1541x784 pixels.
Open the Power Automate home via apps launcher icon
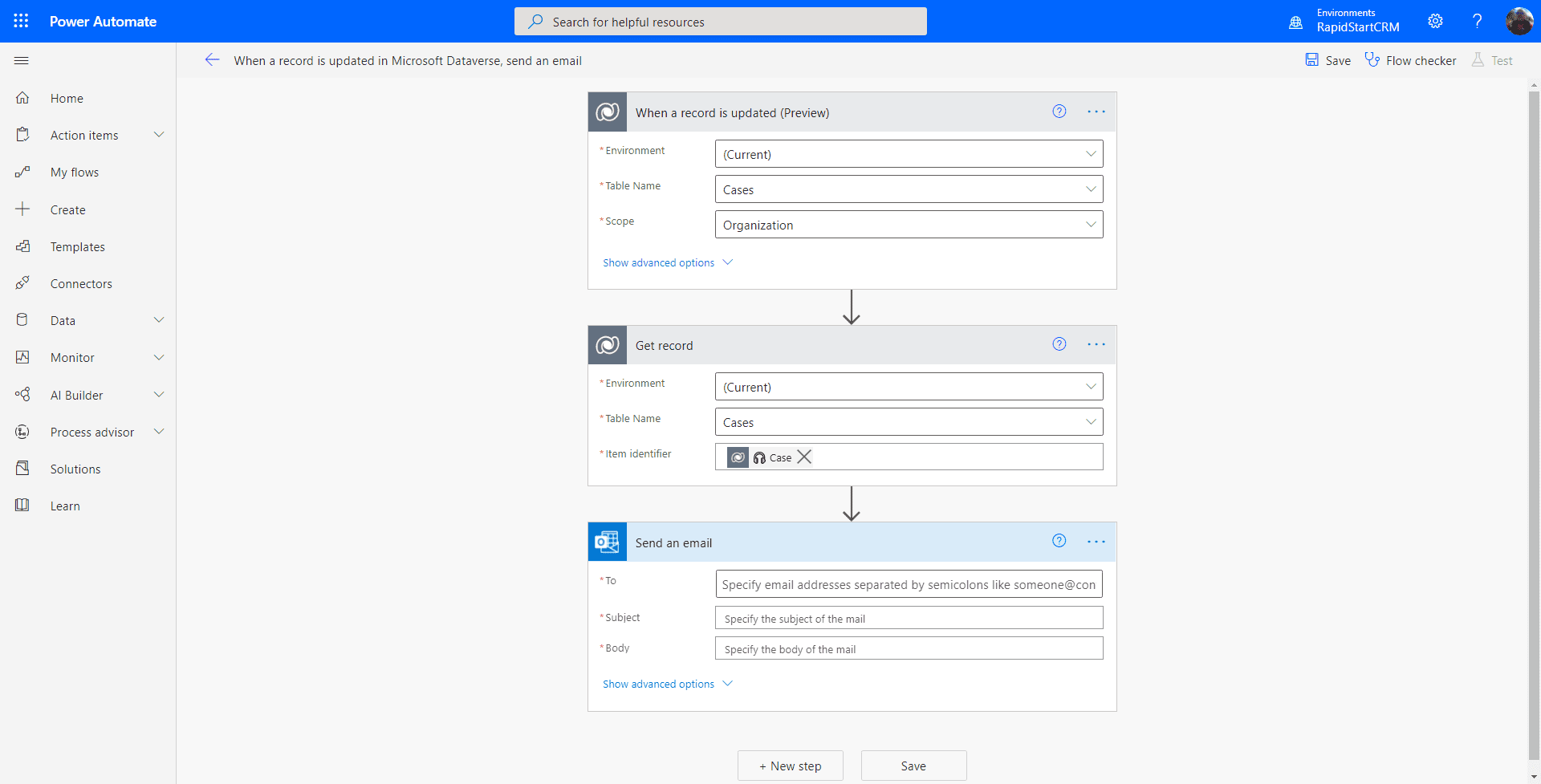pyautogui.click(x=21, y=21)
